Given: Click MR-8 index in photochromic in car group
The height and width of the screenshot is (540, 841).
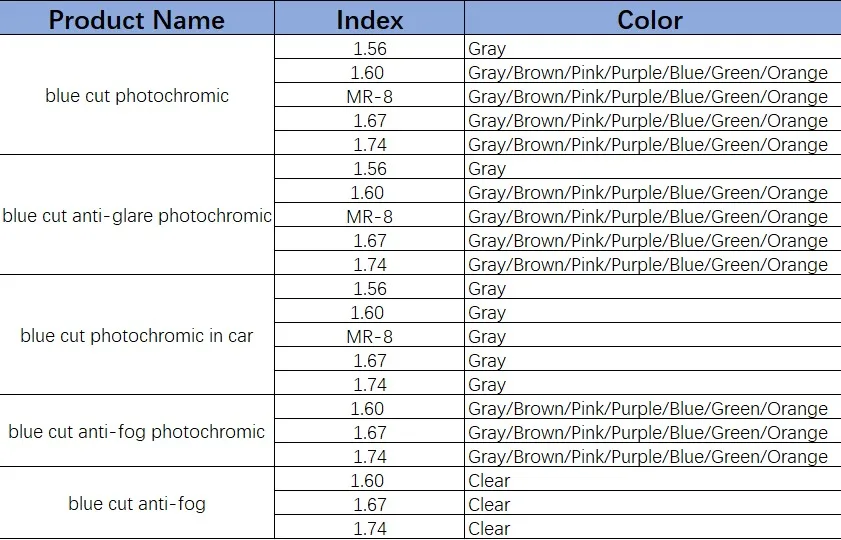Looking at the screenshot, I should [369, 336].
